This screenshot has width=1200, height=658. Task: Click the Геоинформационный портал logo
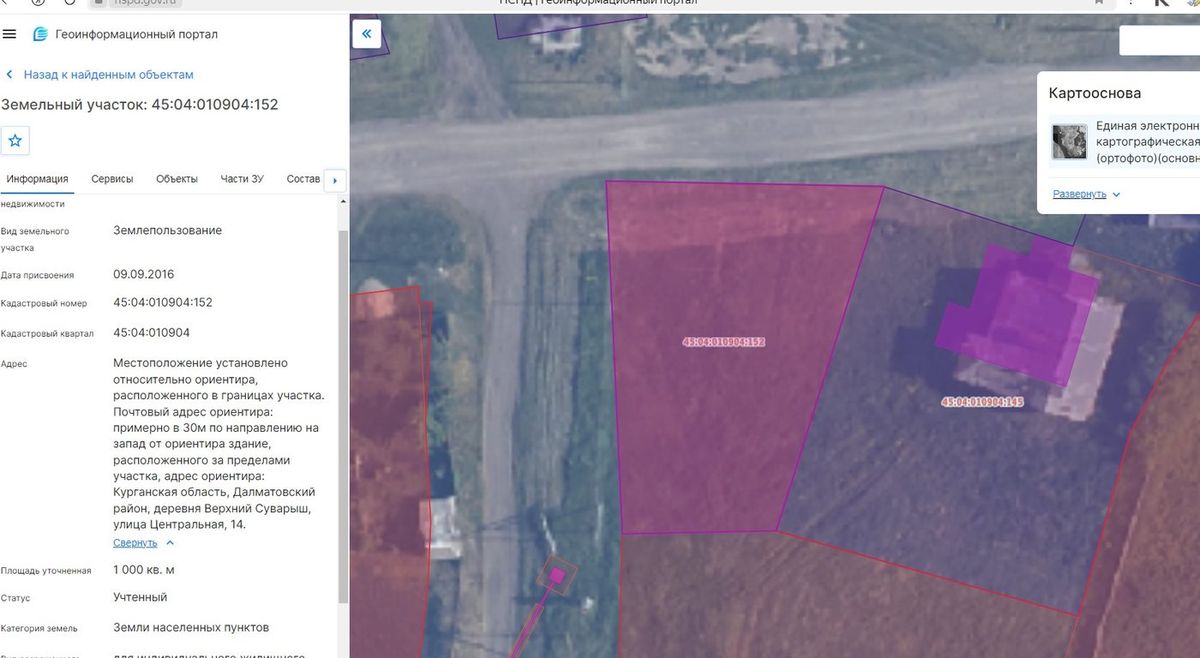pyautogui.click(x=40, y=34)
